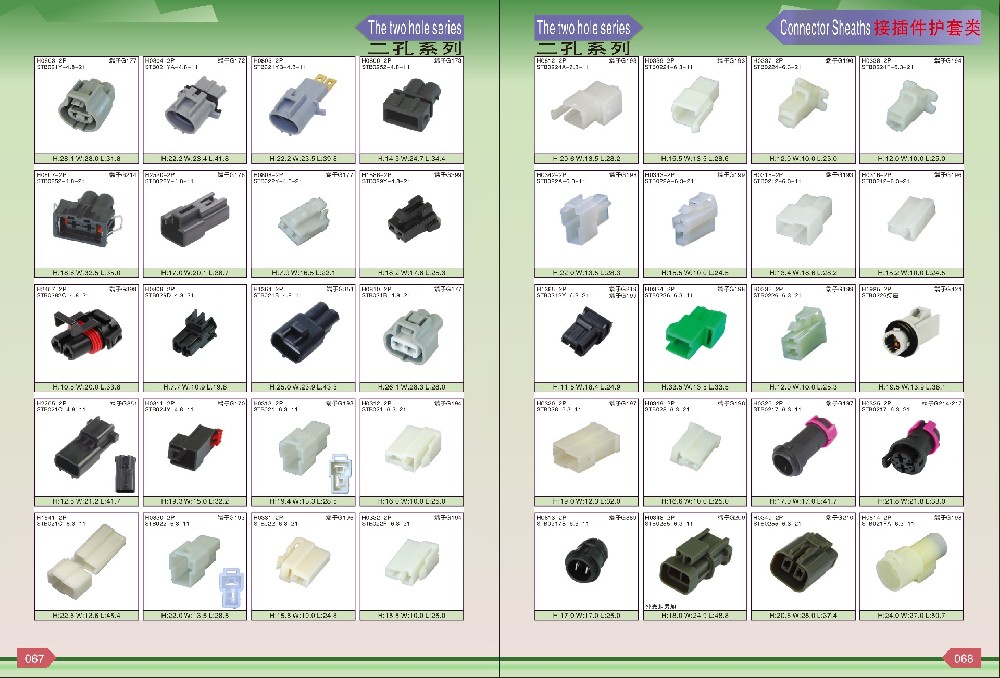Click the red '接插件护套类' heading text
1000x678 pixels.
click(927, 28)
